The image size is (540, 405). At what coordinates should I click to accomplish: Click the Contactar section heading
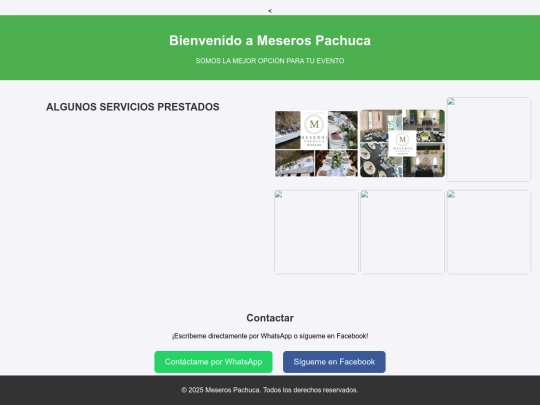pyautogui.click(x=270, y=318)
